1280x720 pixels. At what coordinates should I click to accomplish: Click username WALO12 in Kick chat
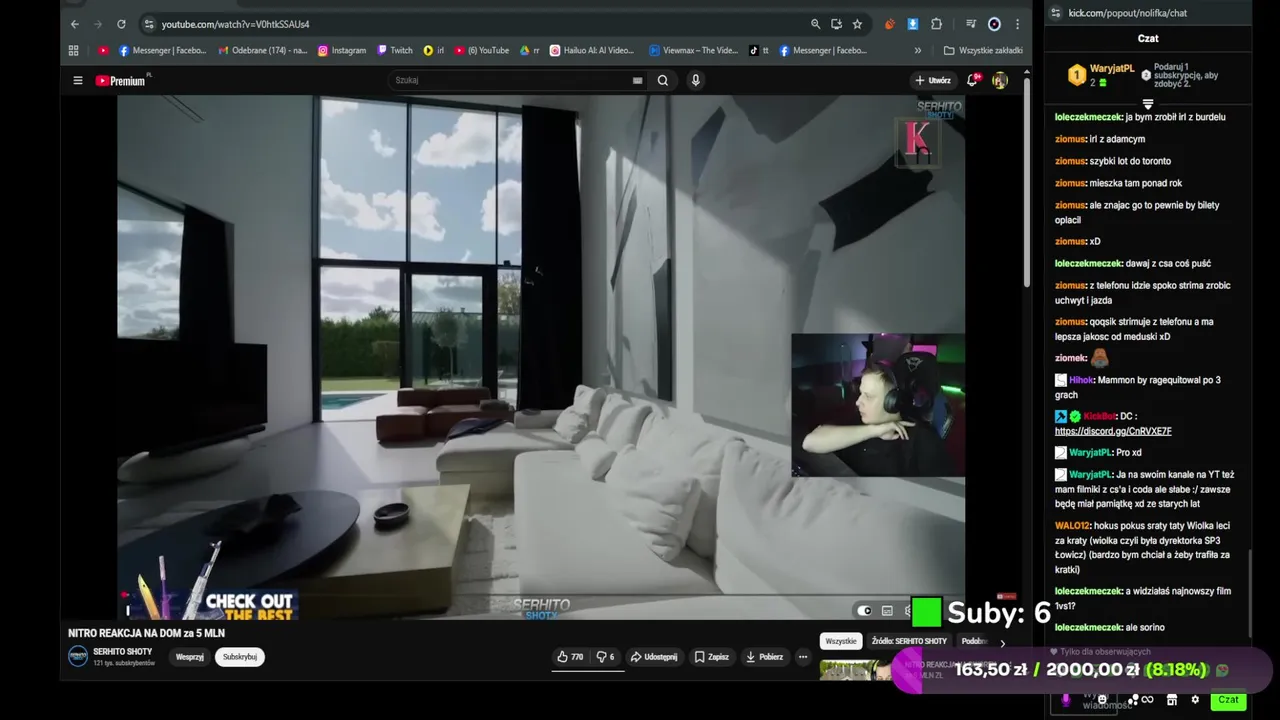1070,525
